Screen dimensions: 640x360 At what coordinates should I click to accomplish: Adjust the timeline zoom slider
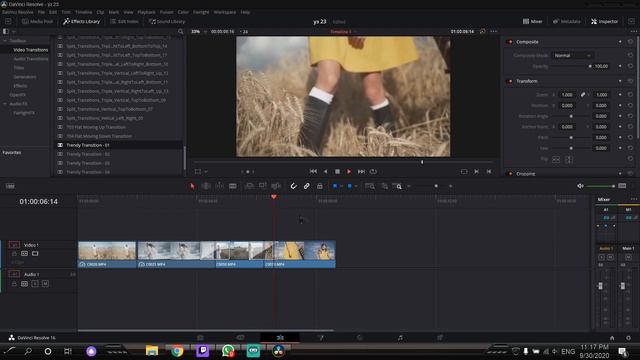tap(436, 186)
